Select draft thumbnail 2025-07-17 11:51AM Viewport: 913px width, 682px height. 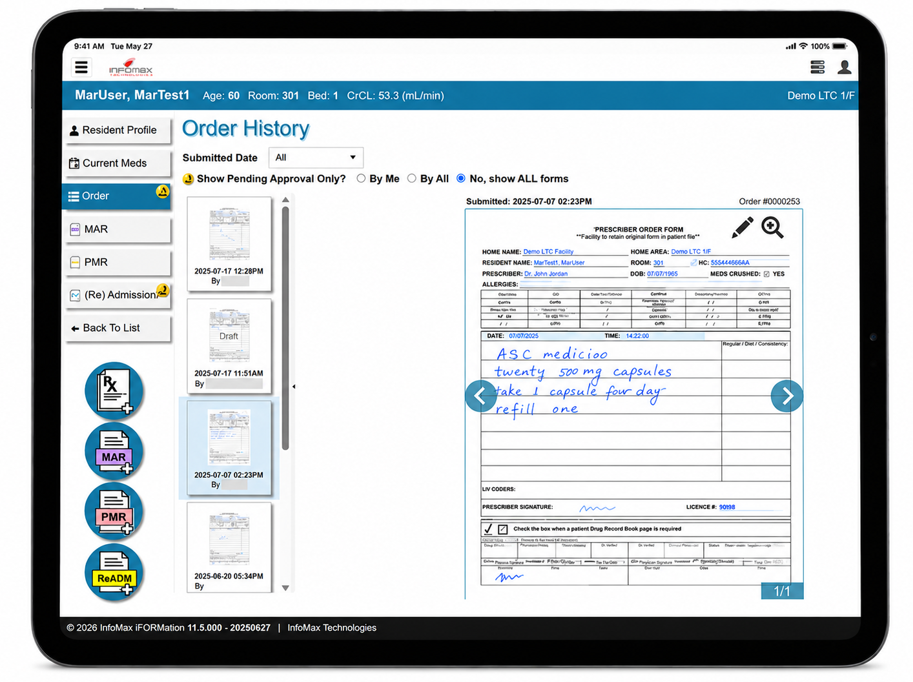pyautogui.click(x=229, y=346)
